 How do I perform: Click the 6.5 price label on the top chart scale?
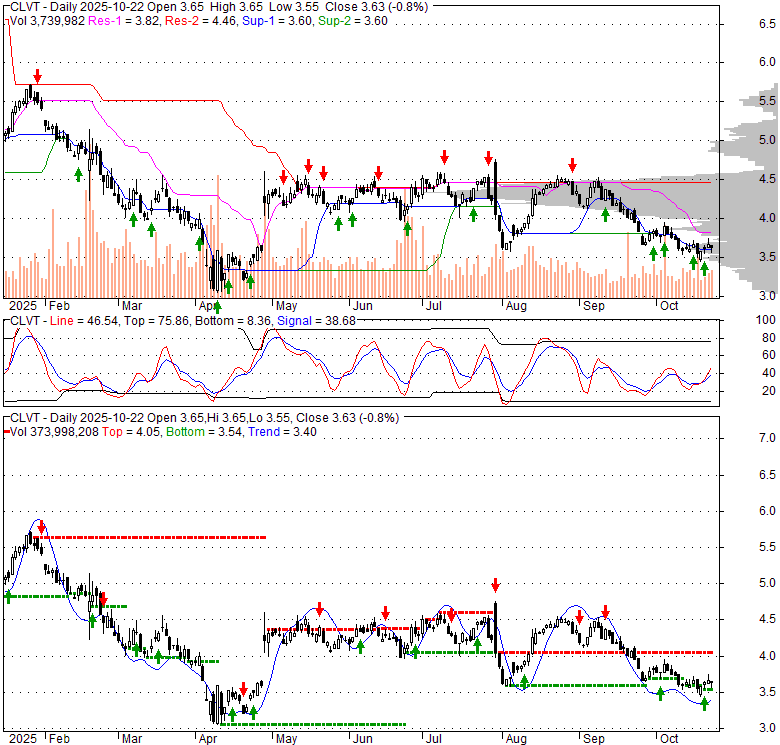(x=767, y=23)
